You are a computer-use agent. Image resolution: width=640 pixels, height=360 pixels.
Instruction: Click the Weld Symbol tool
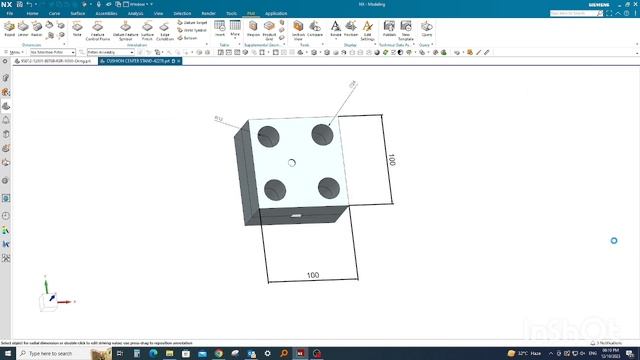click(x=192, y=30)
